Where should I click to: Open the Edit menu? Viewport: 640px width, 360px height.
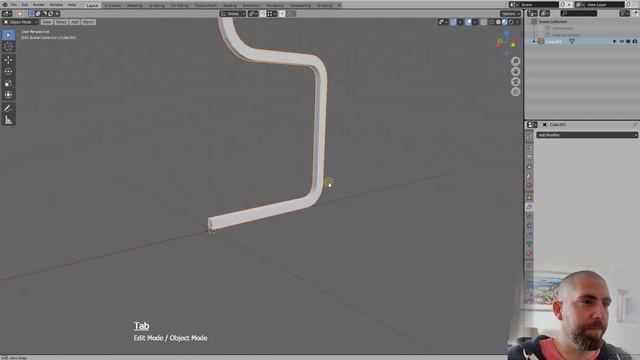coord(25,4)
